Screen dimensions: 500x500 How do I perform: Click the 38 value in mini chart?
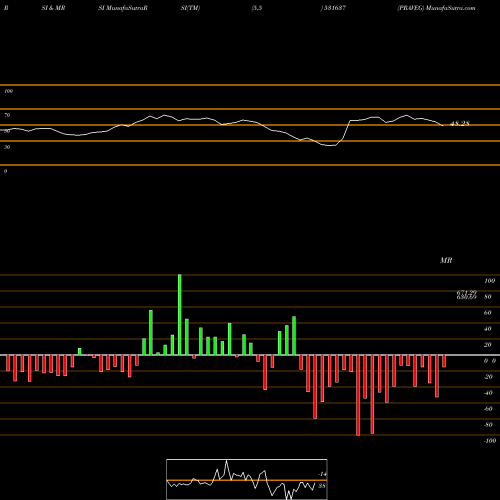click(322, 486)
